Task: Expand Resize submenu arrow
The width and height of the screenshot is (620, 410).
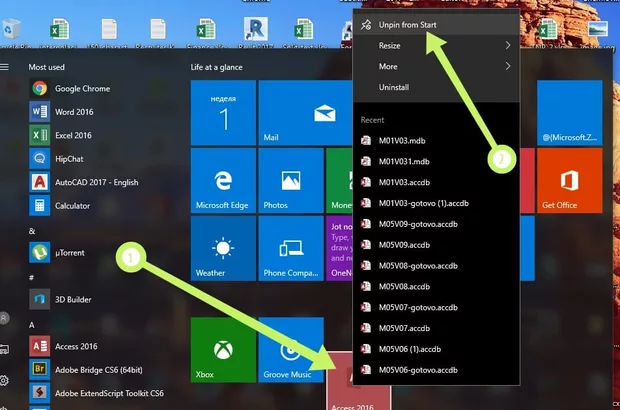Action: point(508,46)
